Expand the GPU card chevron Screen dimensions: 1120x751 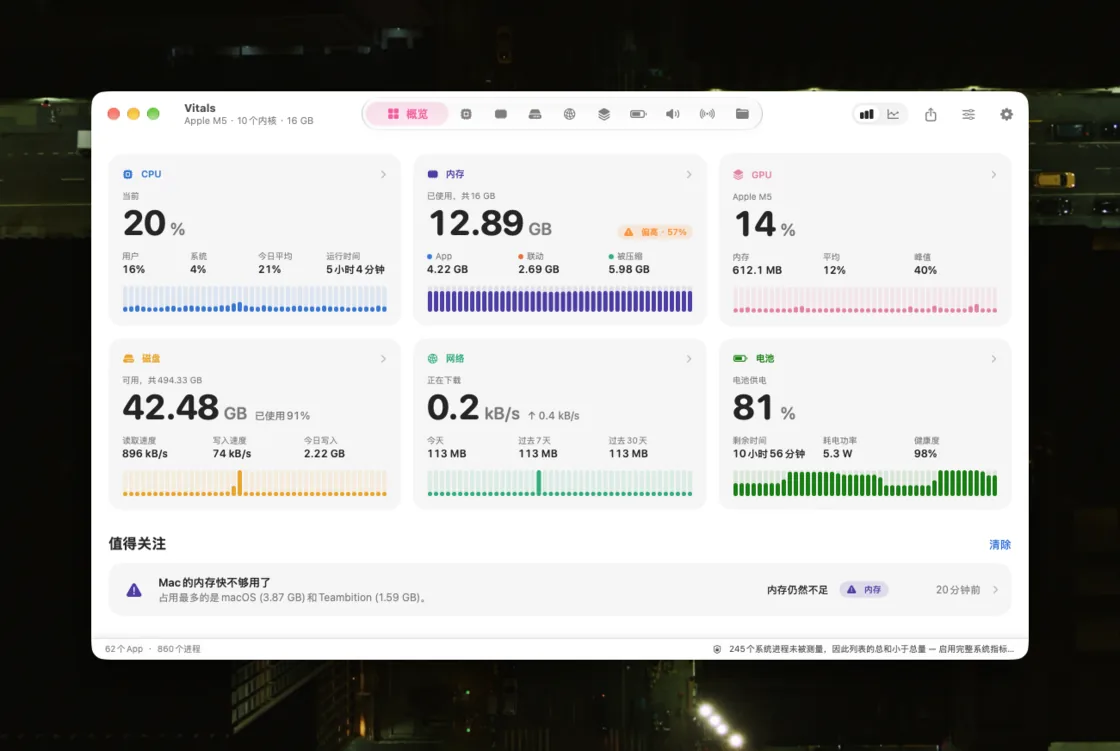(x=994, y=174)
